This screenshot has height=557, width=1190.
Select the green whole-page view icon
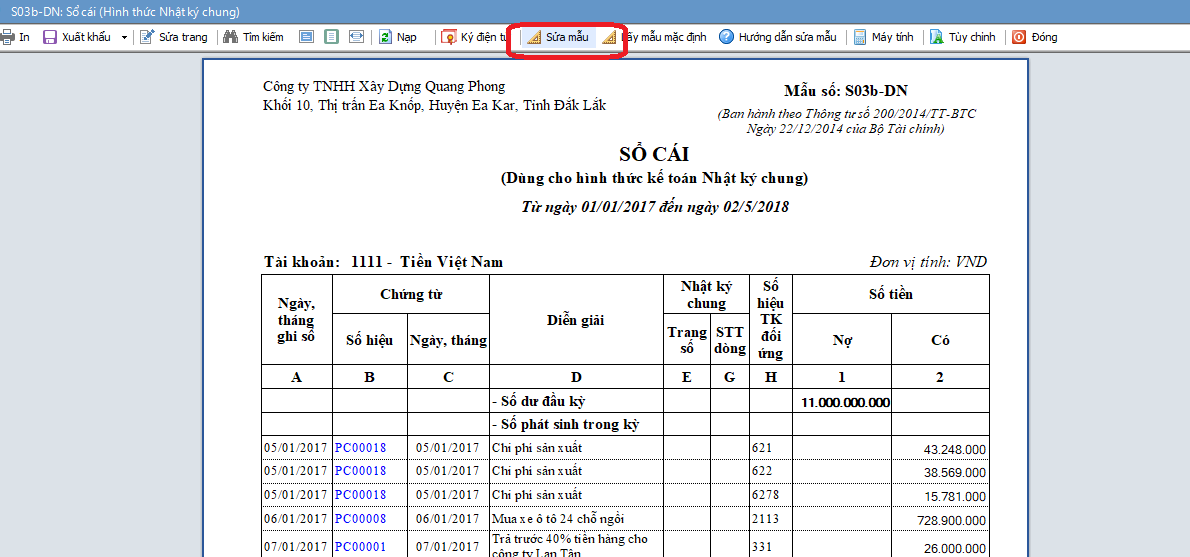pyautogui.click(x=331, y=36)
